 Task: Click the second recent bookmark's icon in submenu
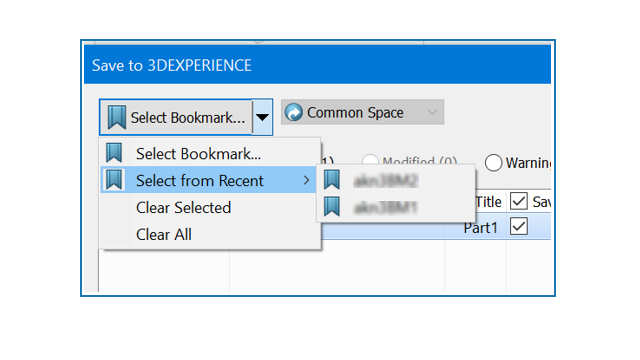pyautogui.click(x=332, y=207)
